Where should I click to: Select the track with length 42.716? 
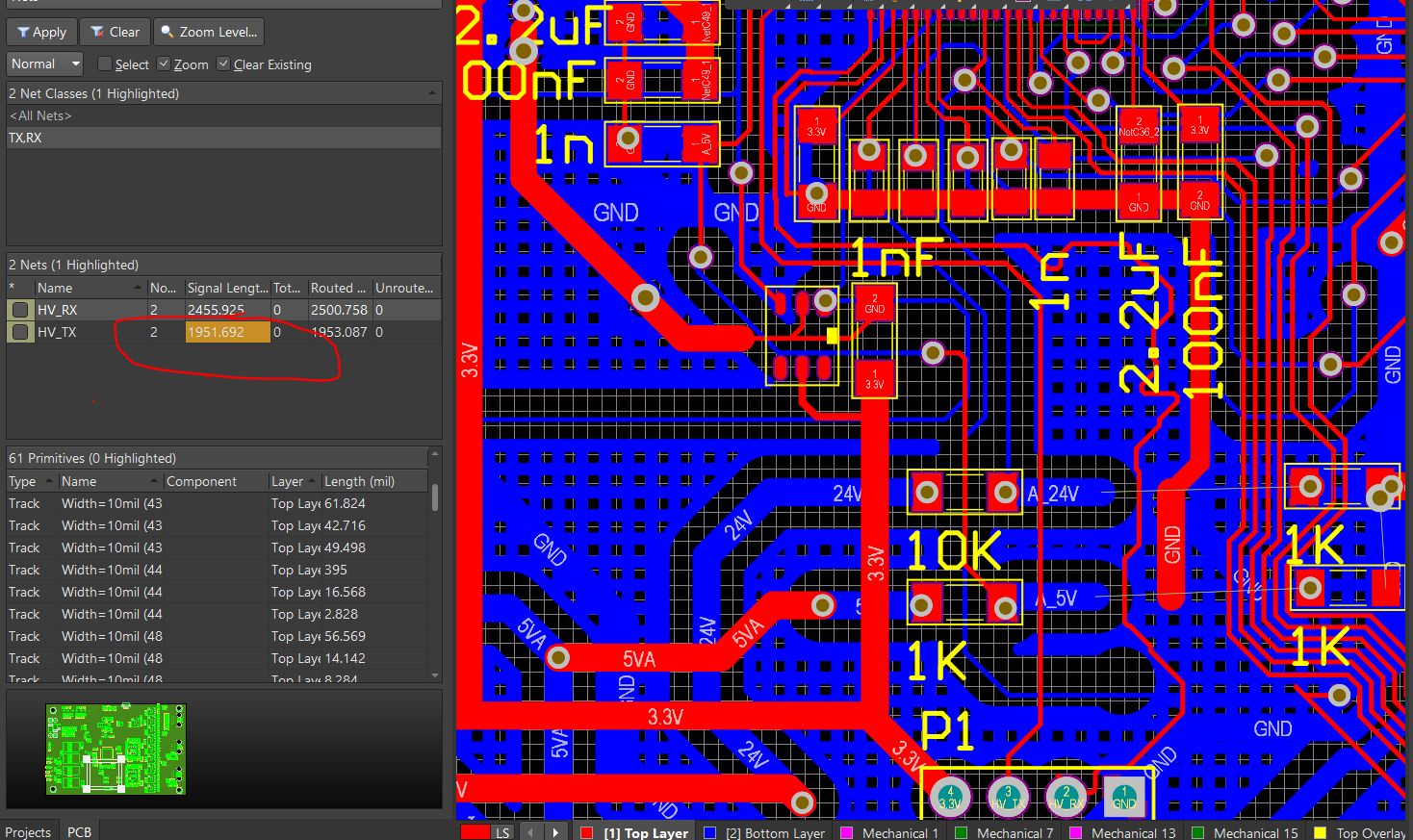coord(218,525)
